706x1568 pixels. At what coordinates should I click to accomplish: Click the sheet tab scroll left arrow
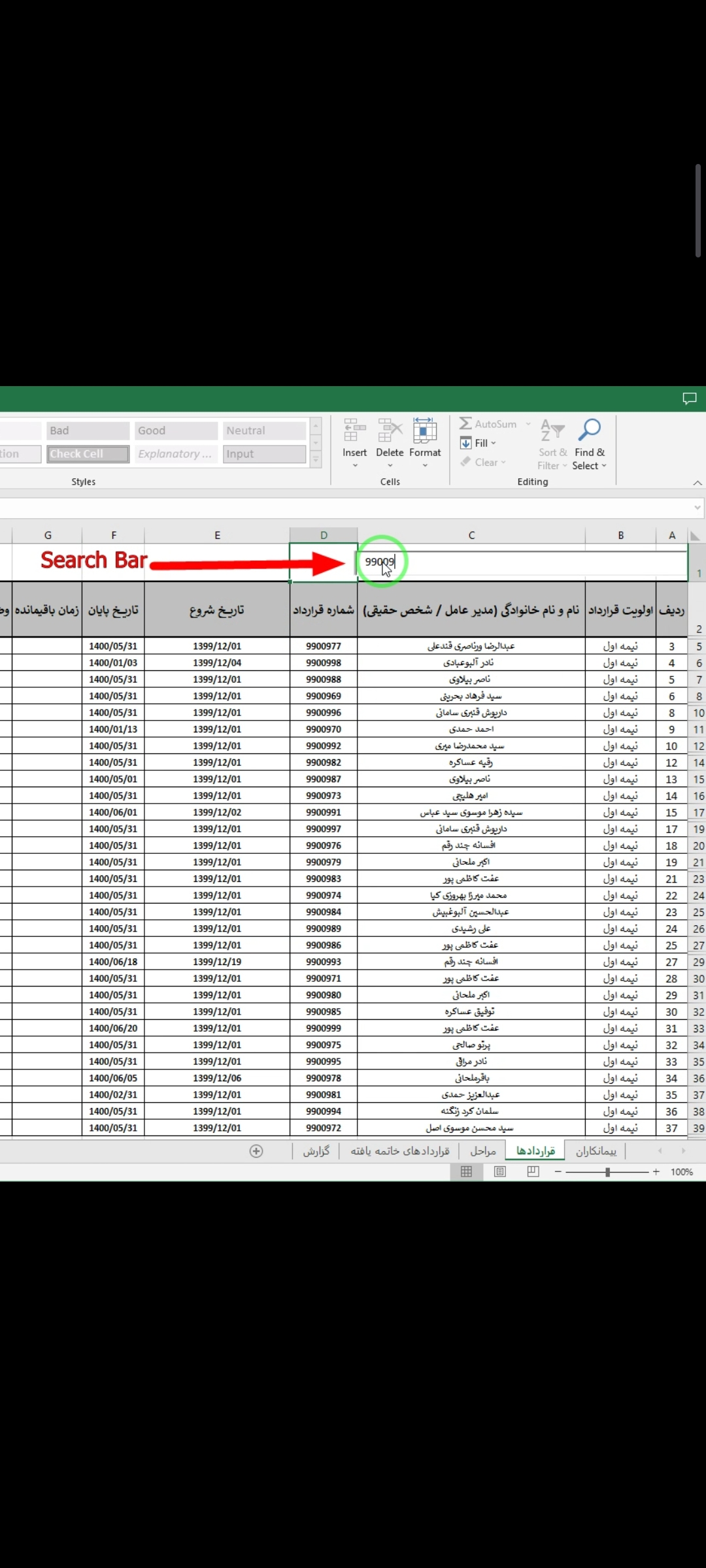coord(660,1151)
